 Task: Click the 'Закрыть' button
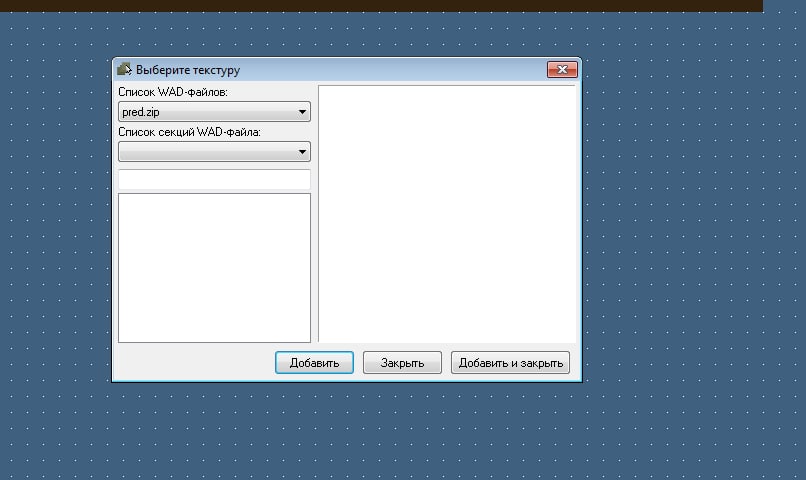coord(402,363)
